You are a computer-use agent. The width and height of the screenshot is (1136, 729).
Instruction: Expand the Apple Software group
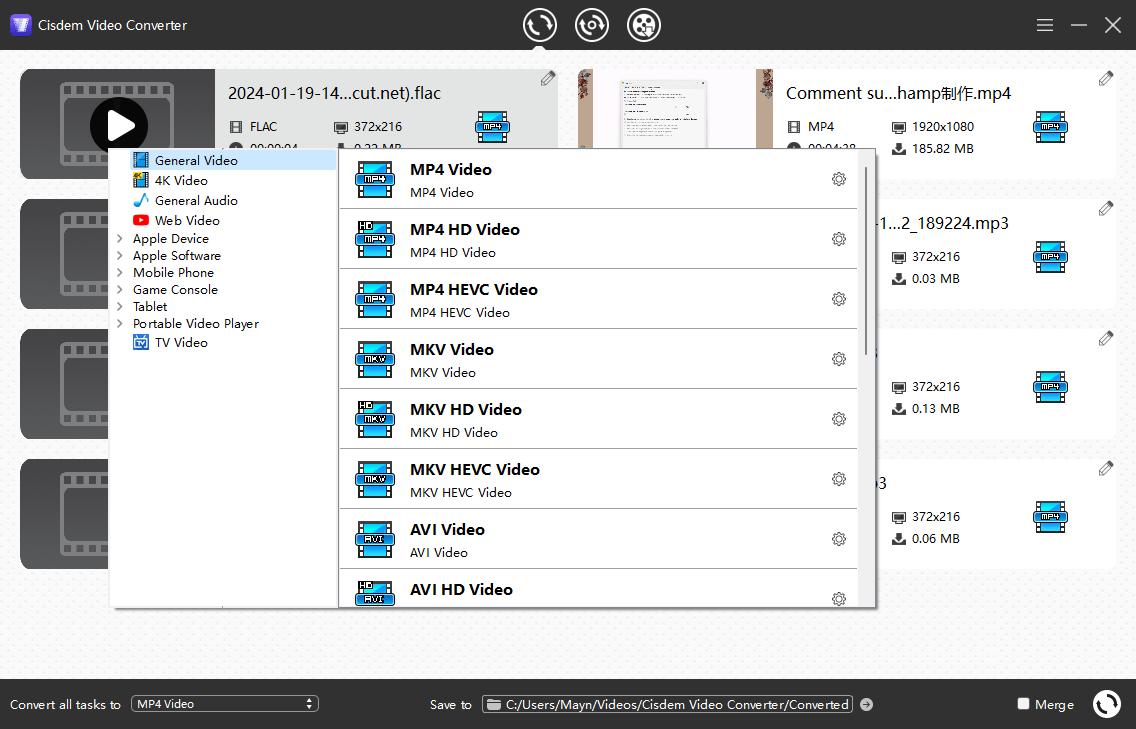(x=120, y=255)
